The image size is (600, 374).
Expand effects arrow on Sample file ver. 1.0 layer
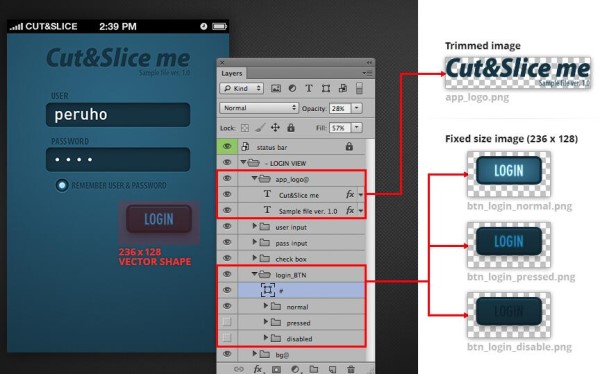[x=360, y=211]
